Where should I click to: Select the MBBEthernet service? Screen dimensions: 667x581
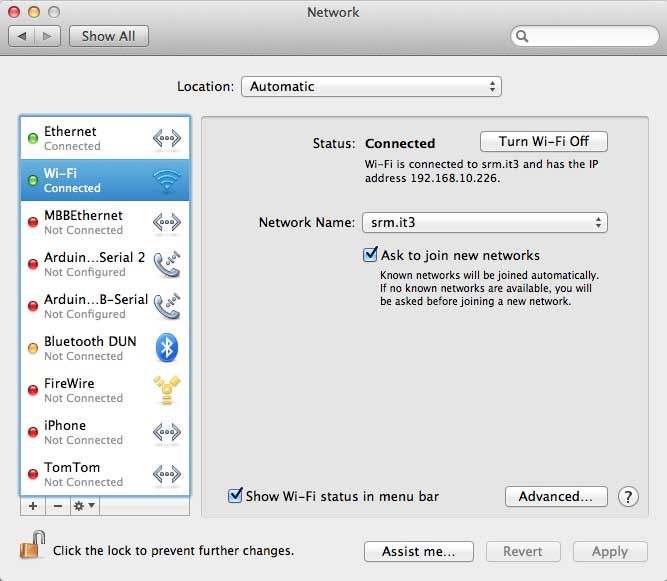(105, 222)
